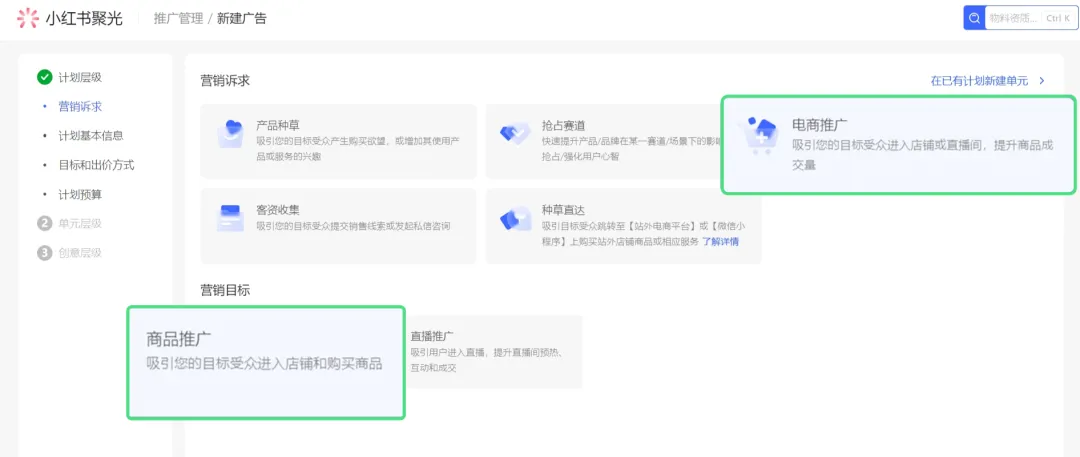Screen dimensions: 1080x457
Task: Click the 营销目标 section heading
Action: point(225,290)
